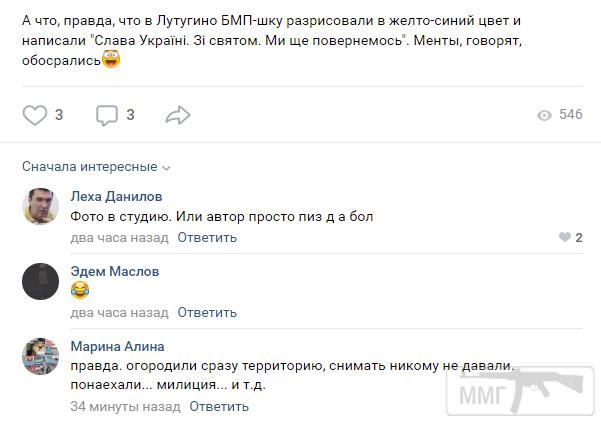Click the post views eye icon

tap(544, 115)
